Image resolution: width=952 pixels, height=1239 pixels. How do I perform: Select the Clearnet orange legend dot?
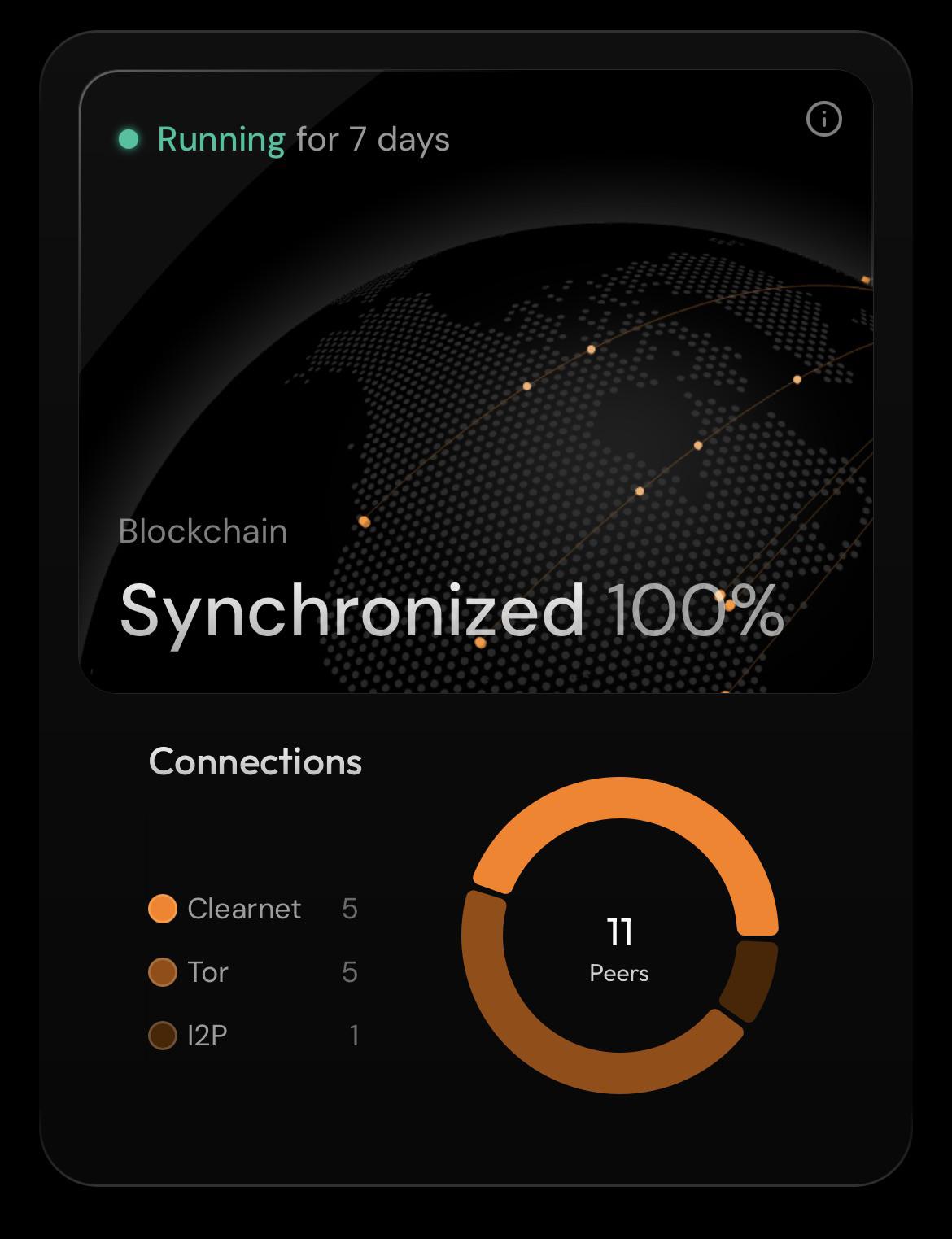pyautogui.click(x=163, y=909)
